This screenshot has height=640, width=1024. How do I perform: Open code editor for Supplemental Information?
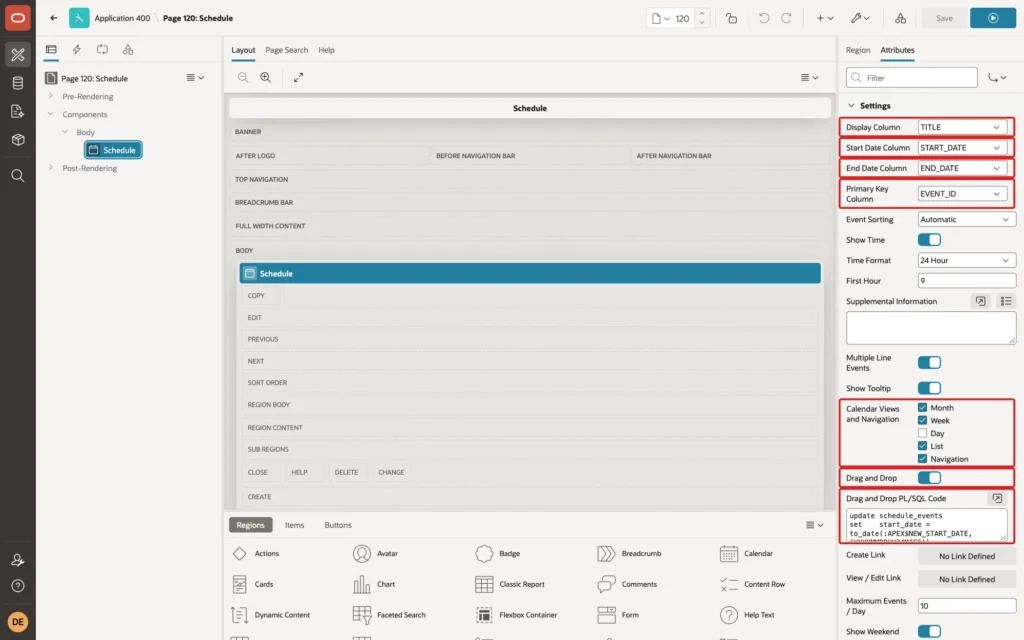(980, 301)
